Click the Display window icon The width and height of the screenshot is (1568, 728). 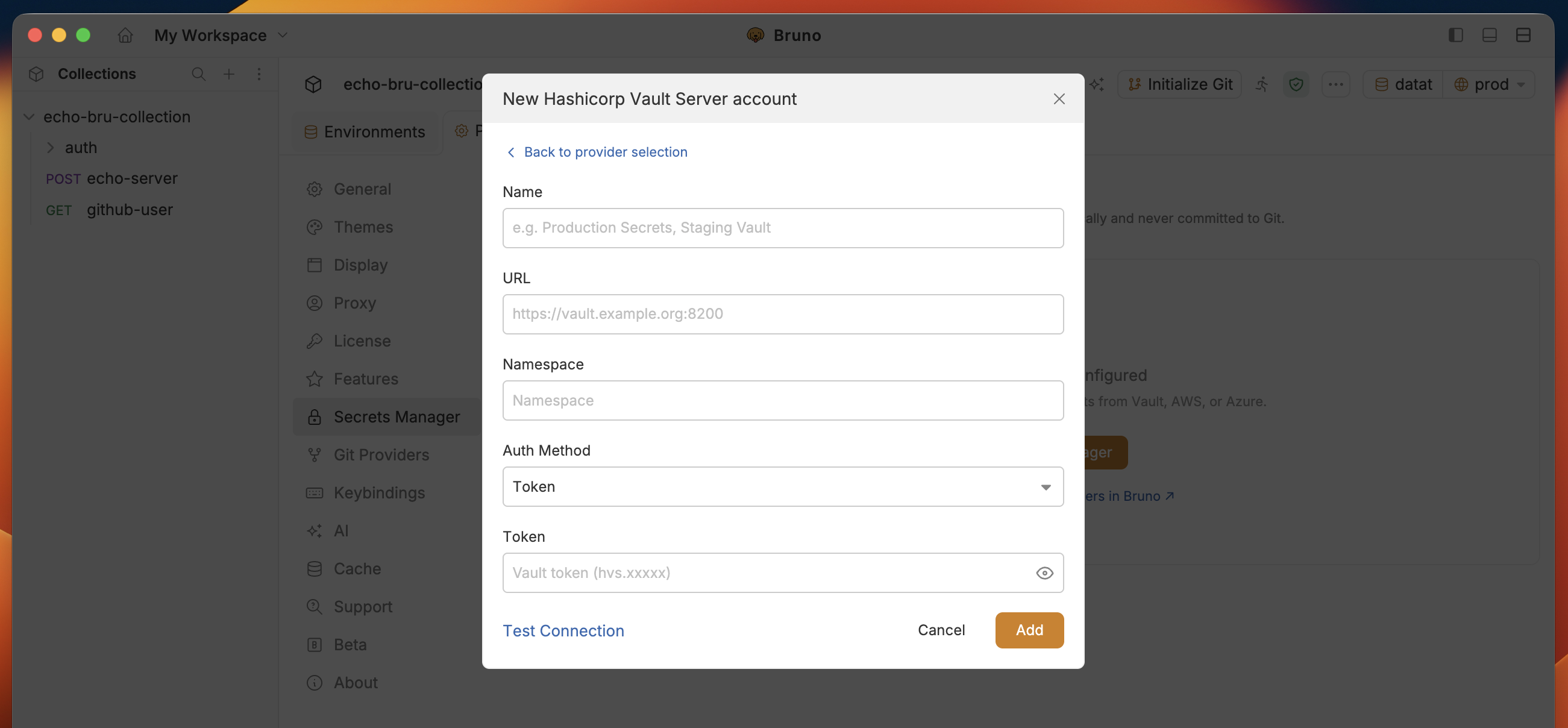pyautogui.click(x=315, y=265)
